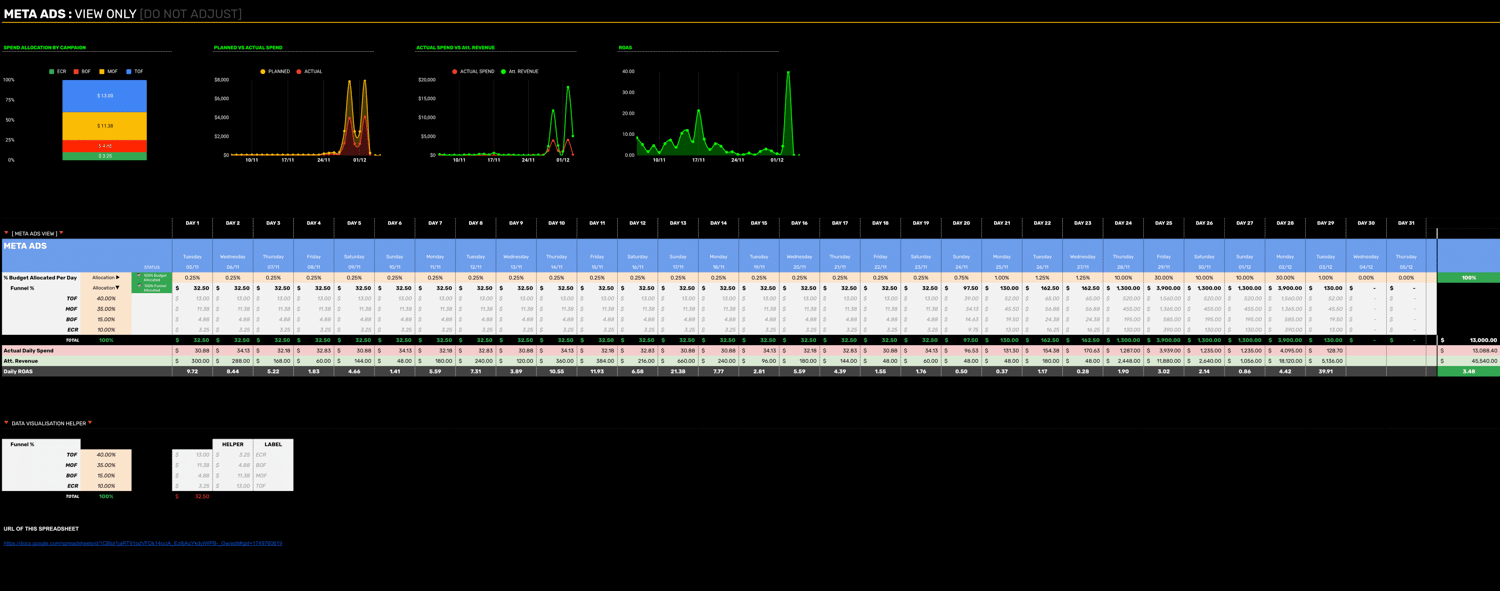Viewport: 1500px width, 591px height.
Task: Select the DAY 25 column header
Action: (x=1163, y=223)
